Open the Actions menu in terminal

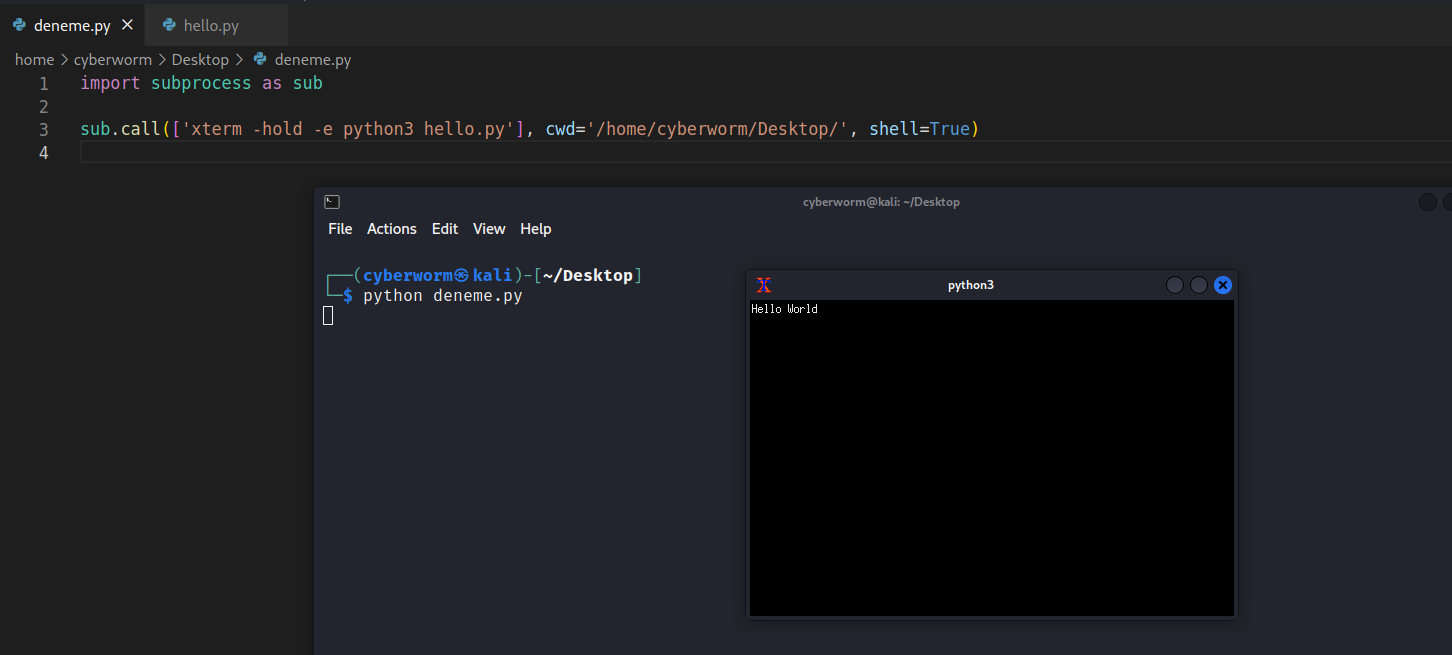tap(391, 229)
